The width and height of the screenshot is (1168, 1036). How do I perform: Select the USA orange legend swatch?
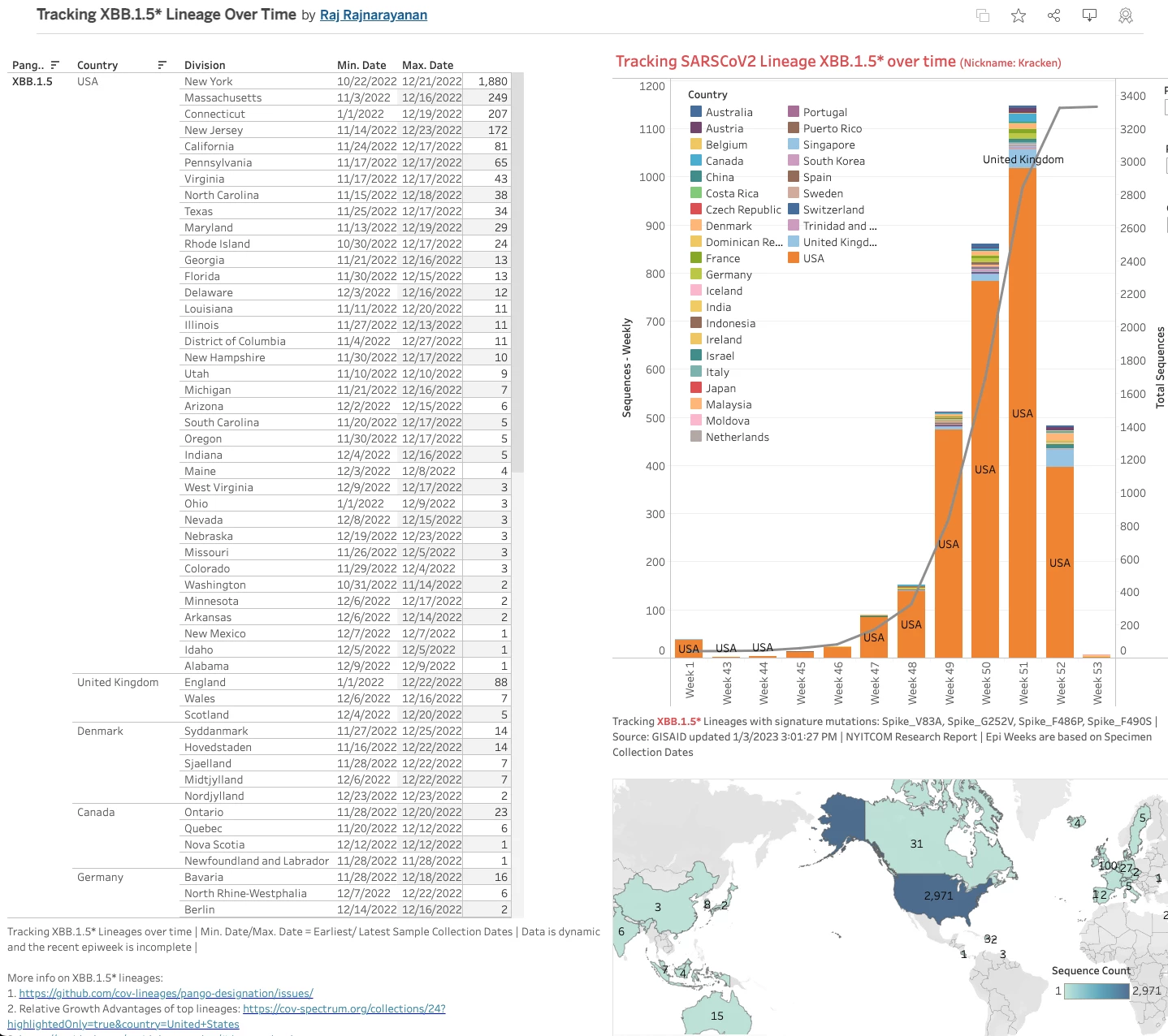pos(794,258)
